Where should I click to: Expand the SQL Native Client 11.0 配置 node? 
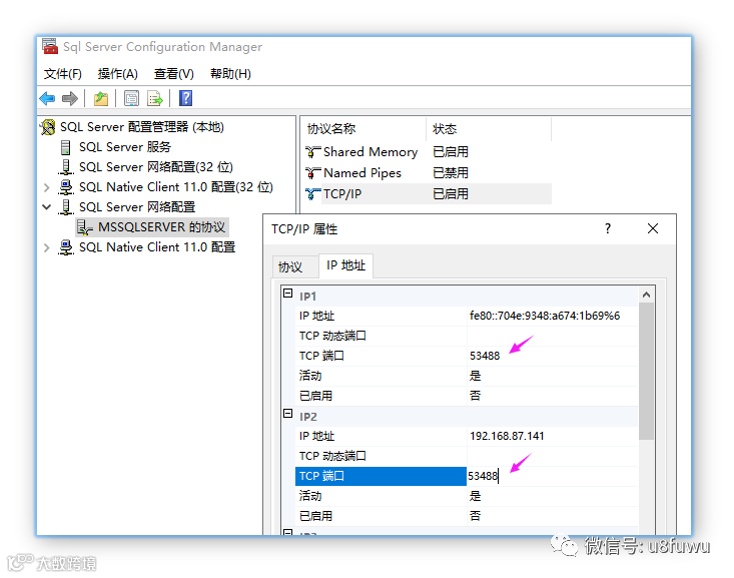coord(46,247)
